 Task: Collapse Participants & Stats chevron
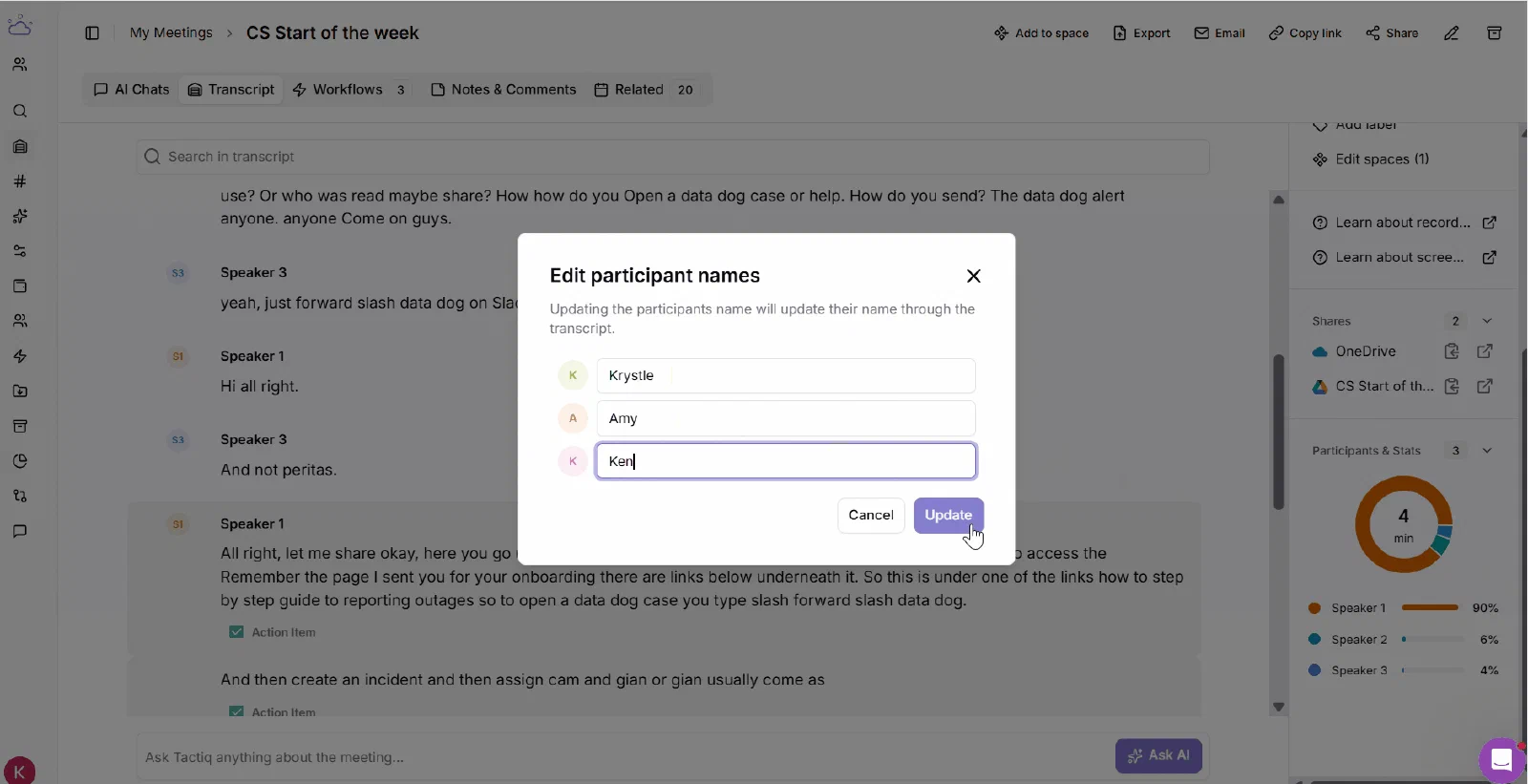click(x=1487, y=451)
